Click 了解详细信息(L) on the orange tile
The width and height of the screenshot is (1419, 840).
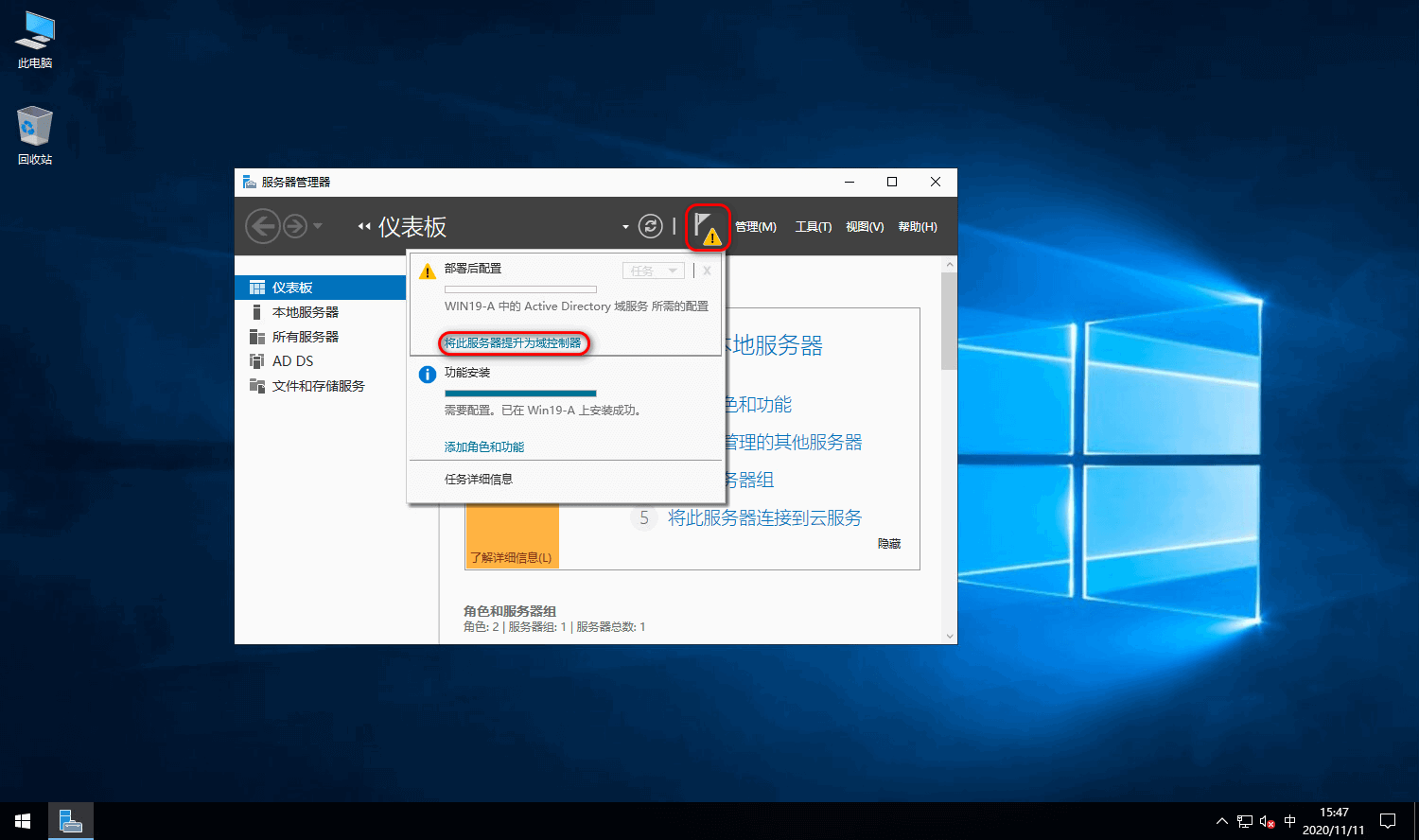[511, 558]
